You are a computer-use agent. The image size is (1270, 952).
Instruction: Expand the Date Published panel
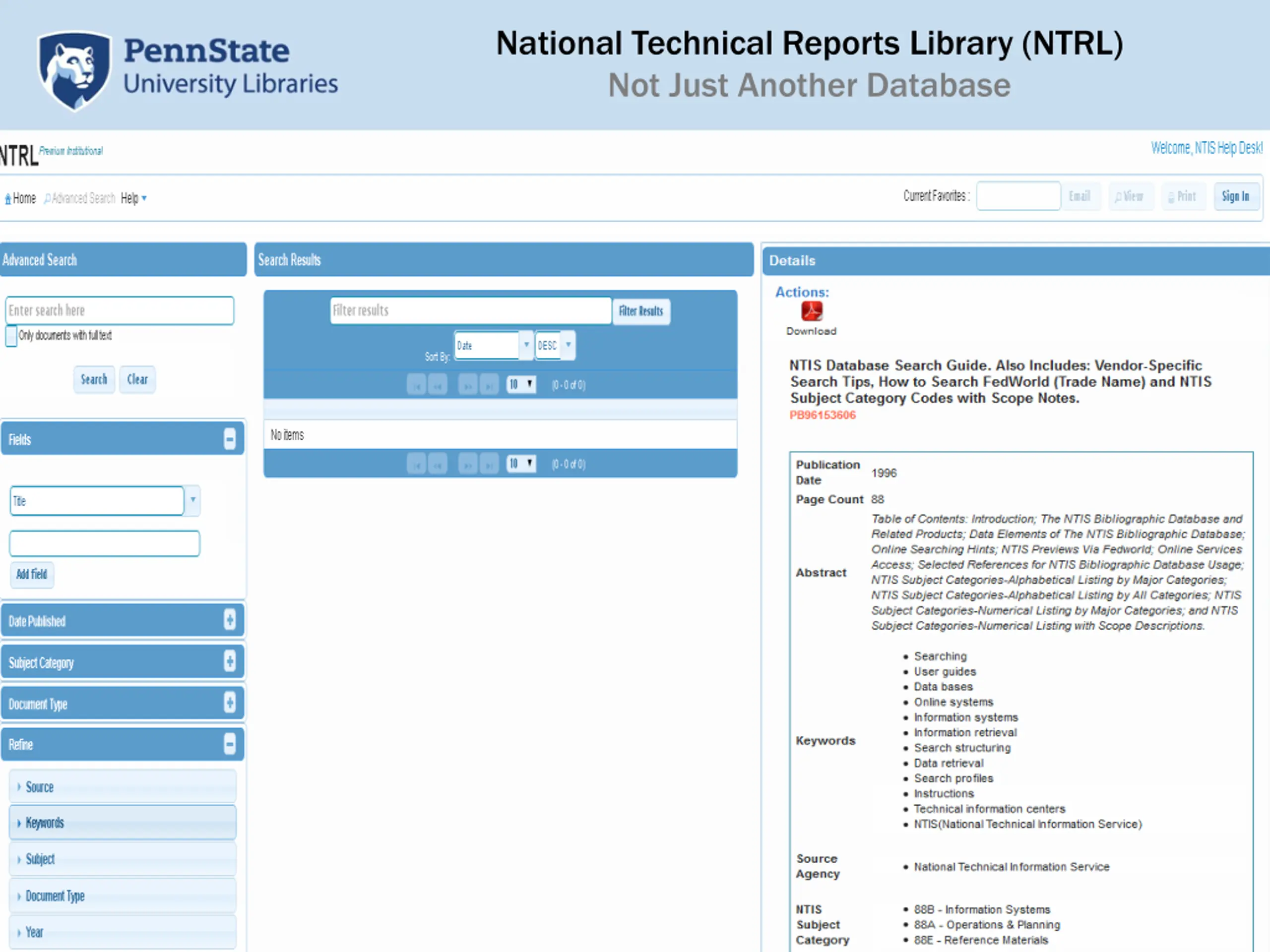230,620
